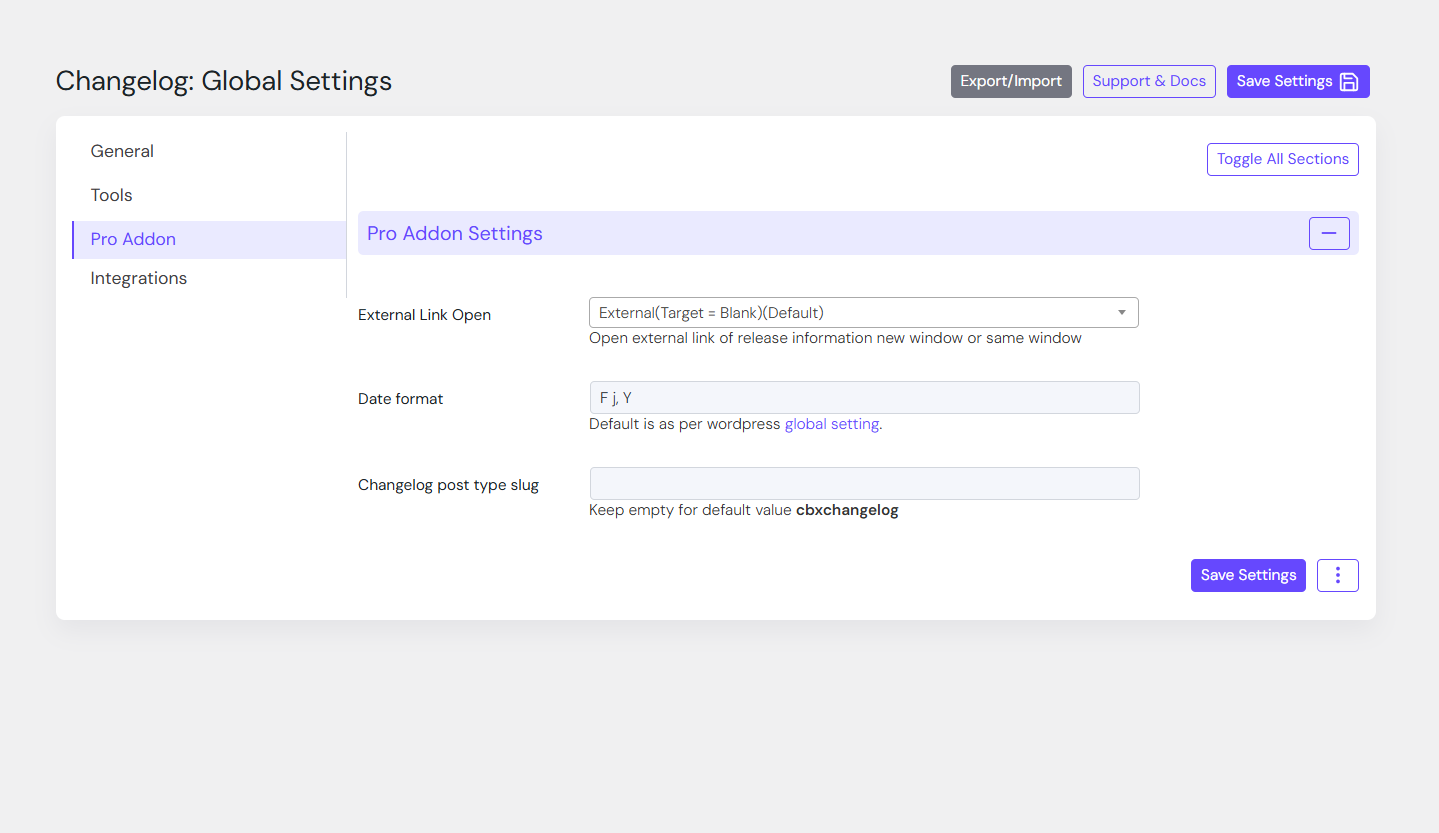This screenshot has width=1439, height=833.
Task: Open the External Link Open dropdown
Action: (x=864, y=313)
